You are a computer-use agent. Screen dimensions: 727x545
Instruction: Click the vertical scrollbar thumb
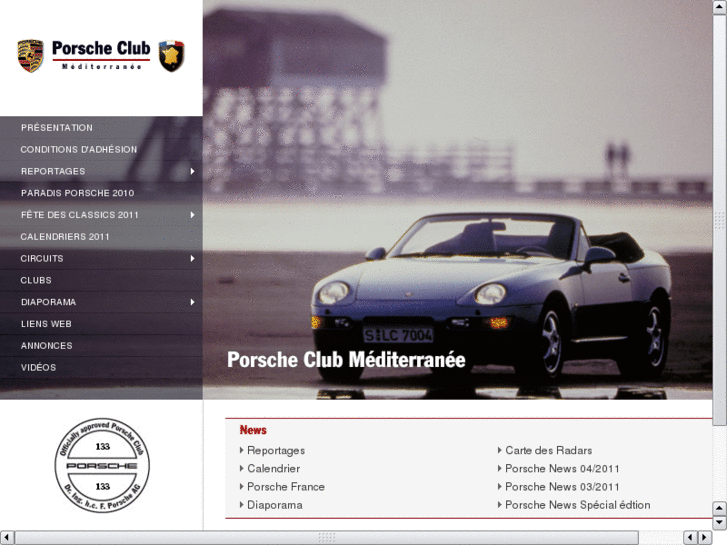[719, 219]
